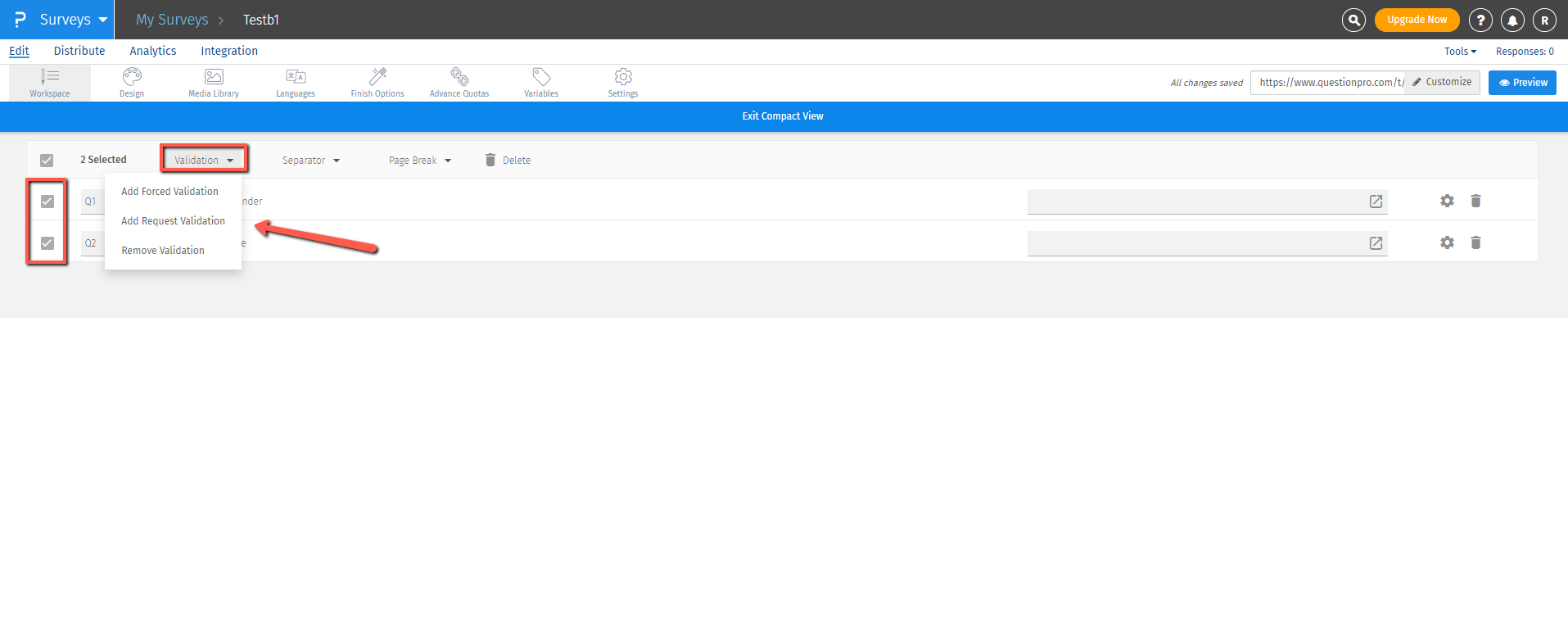Expand the Page Break dropdown
The width and height of the screenshot is (1568, 630).
tap(419, 161)
